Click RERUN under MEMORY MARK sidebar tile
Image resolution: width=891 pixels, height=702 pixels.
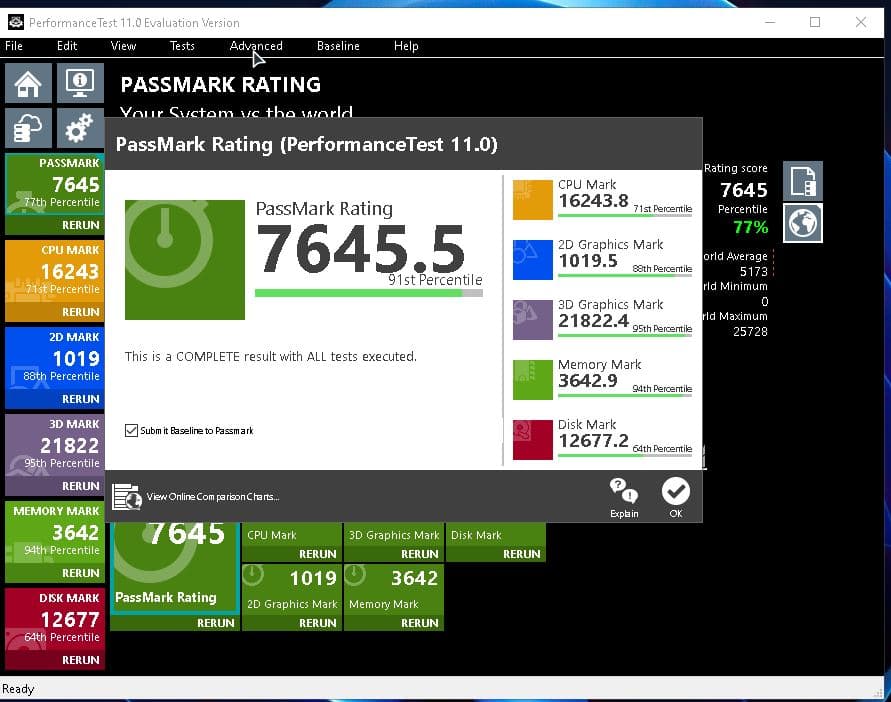click(x=81, y=573)
